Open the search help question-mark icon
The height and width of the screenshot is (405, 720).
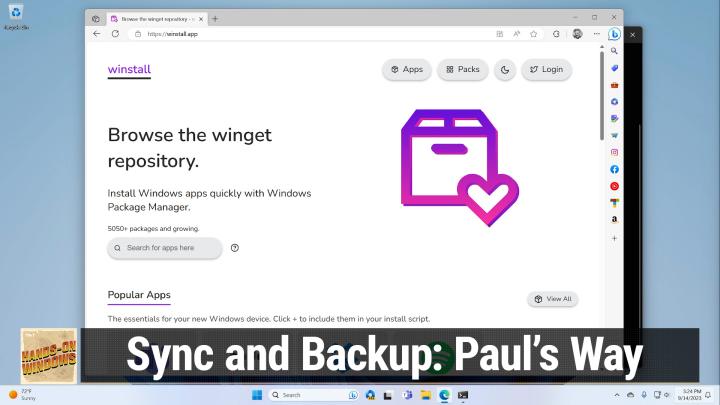tap(235, 248)
